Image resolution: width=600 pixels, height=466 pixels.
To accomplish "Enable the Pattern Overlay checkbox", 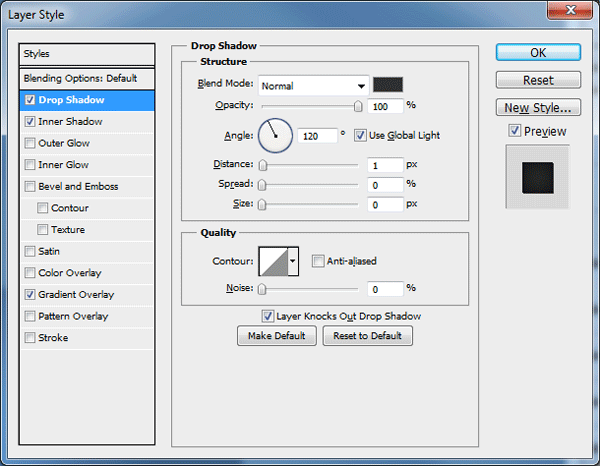I will coord(30,316).
